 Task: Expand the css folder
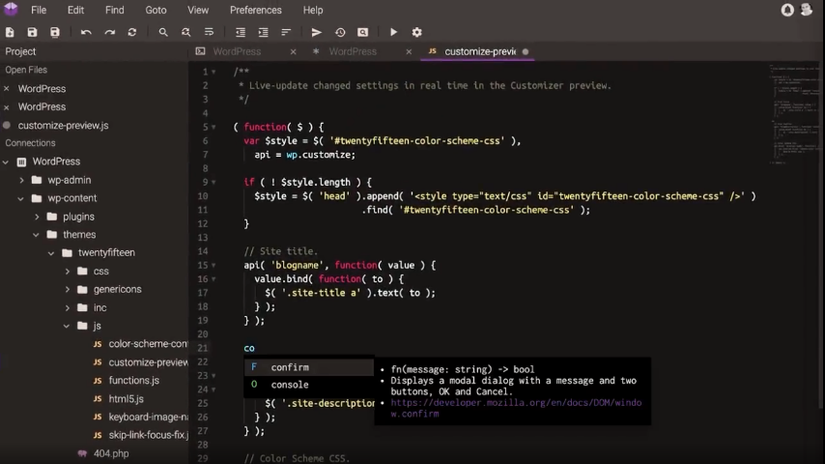tap(67, 271)
